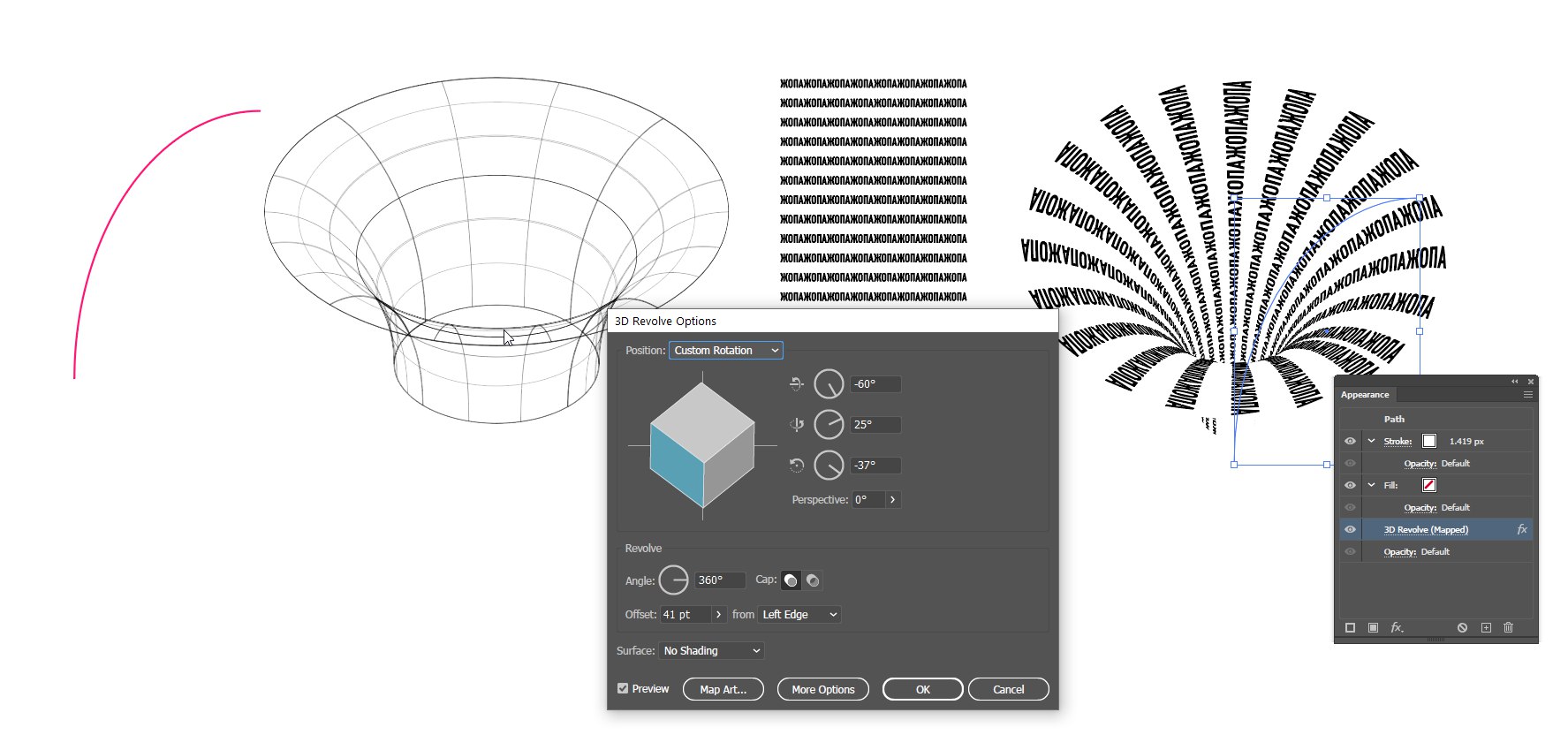Screen dimensions: 1568x735
Task: Collapse the Appearance panel with double arrows
Action: point(1514,382)
